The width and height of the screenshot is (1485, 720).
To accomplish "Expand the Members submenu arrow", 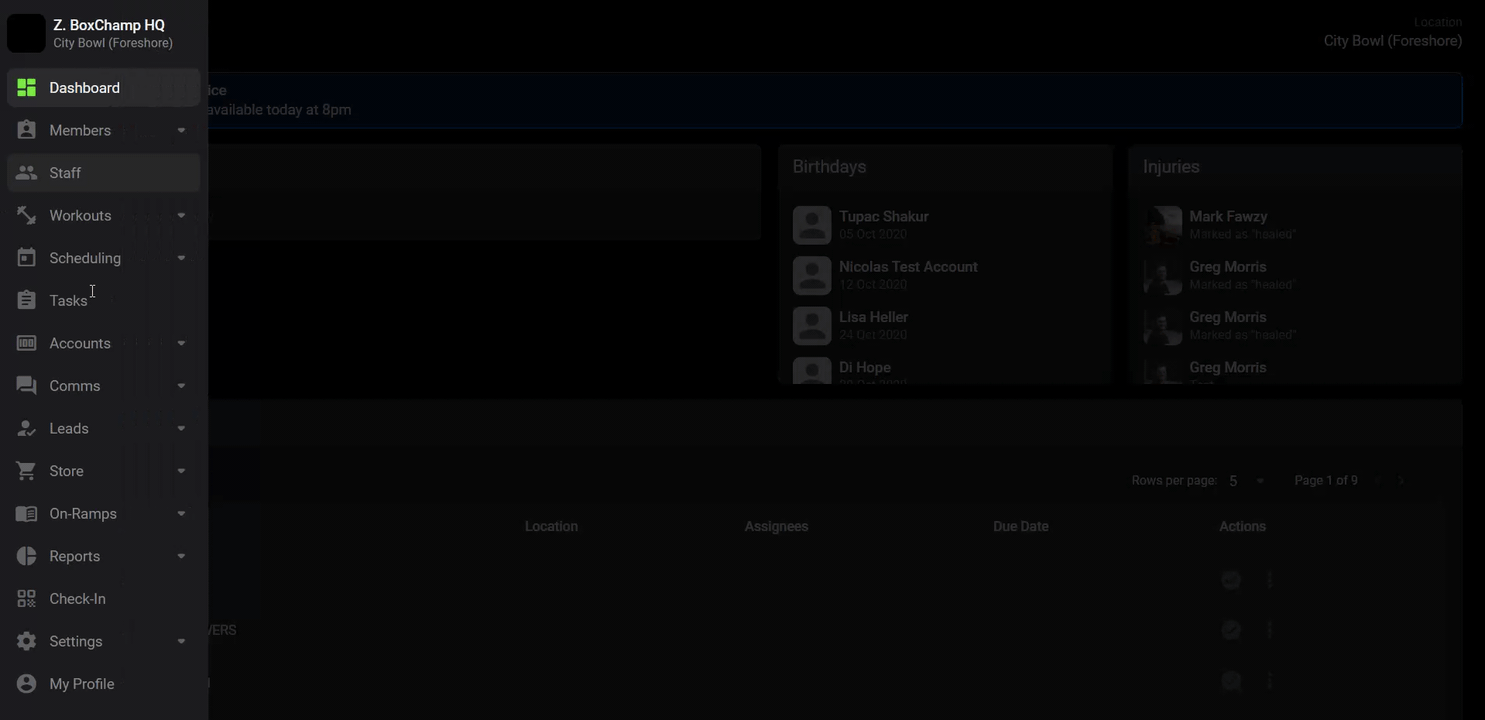I will coord(181,130).
